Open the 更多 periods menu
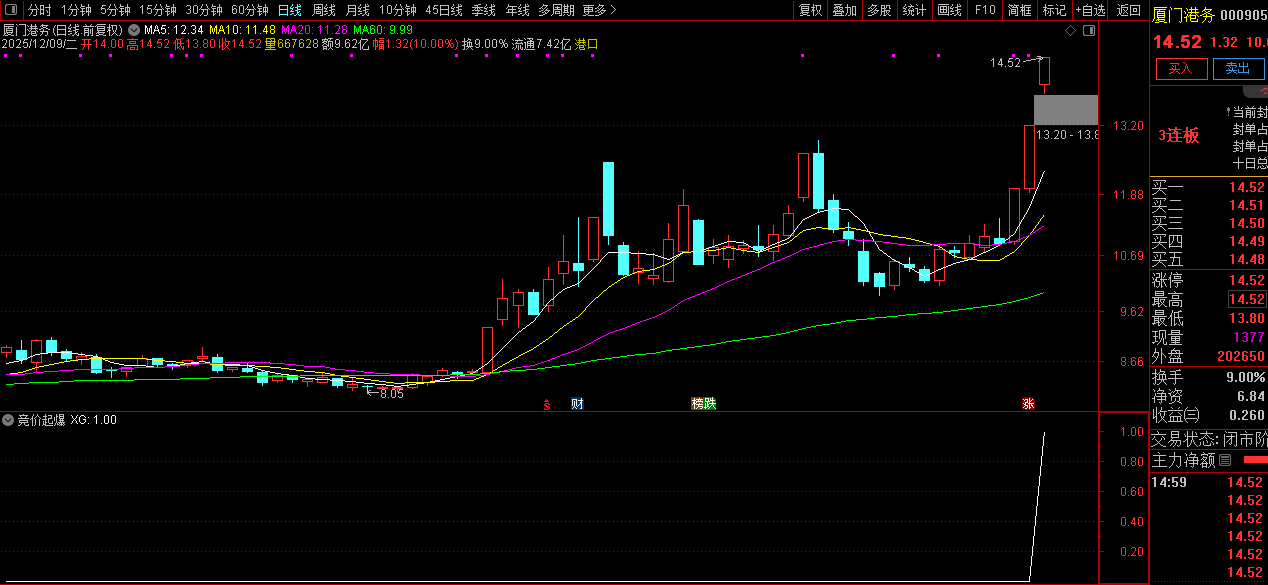The width and height of the screenshot is (1268, 585). point(599,10)
